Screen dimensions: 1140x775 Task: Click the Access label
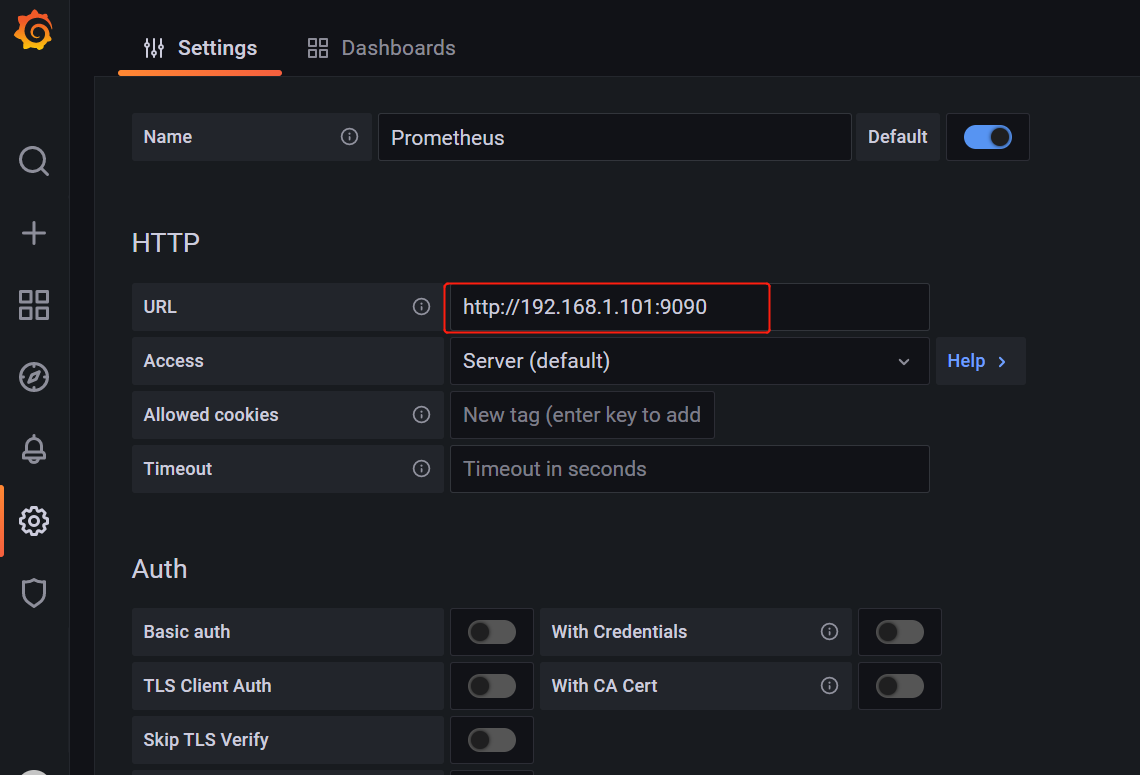click(173, 361)
